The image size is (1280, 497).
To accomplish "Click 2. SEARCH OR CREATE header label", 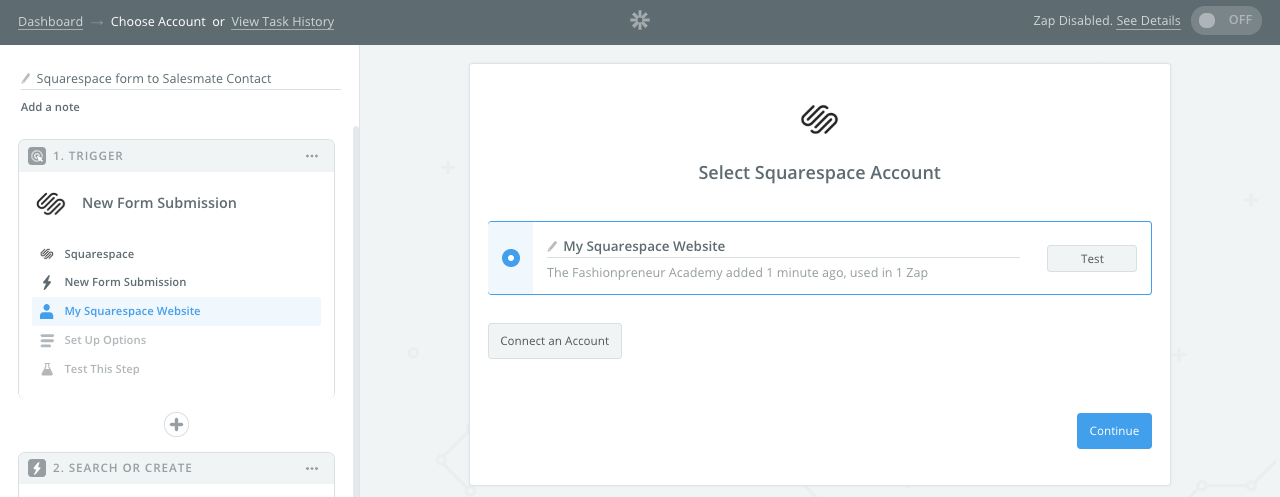I will coord(122,468).
